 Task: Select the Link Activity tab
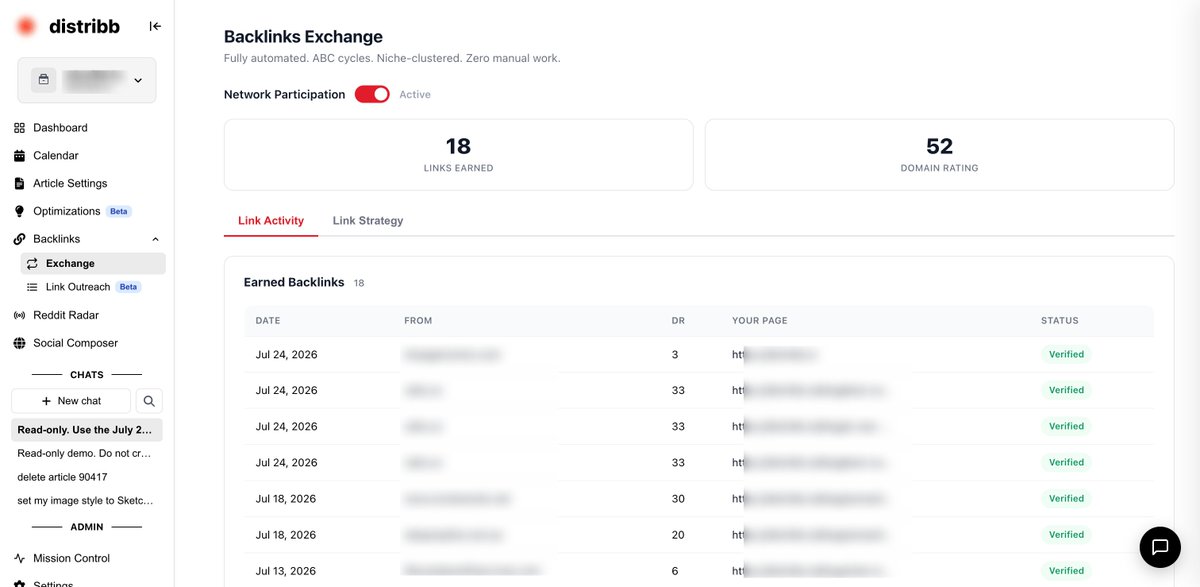pyautogui.click(x=271, y=221)
